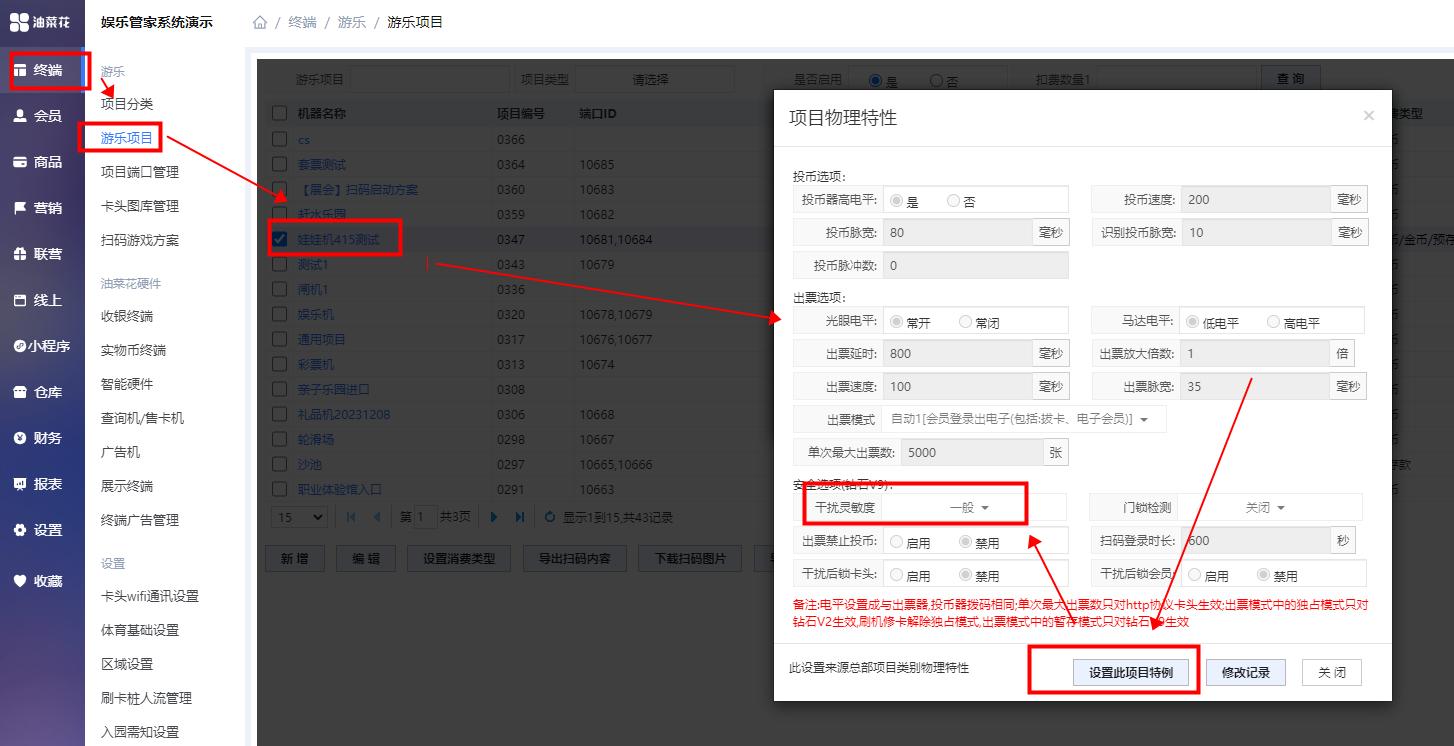Click the 设置消费类型 button
Screen dimensions: 1454x746
click(459, 559)
